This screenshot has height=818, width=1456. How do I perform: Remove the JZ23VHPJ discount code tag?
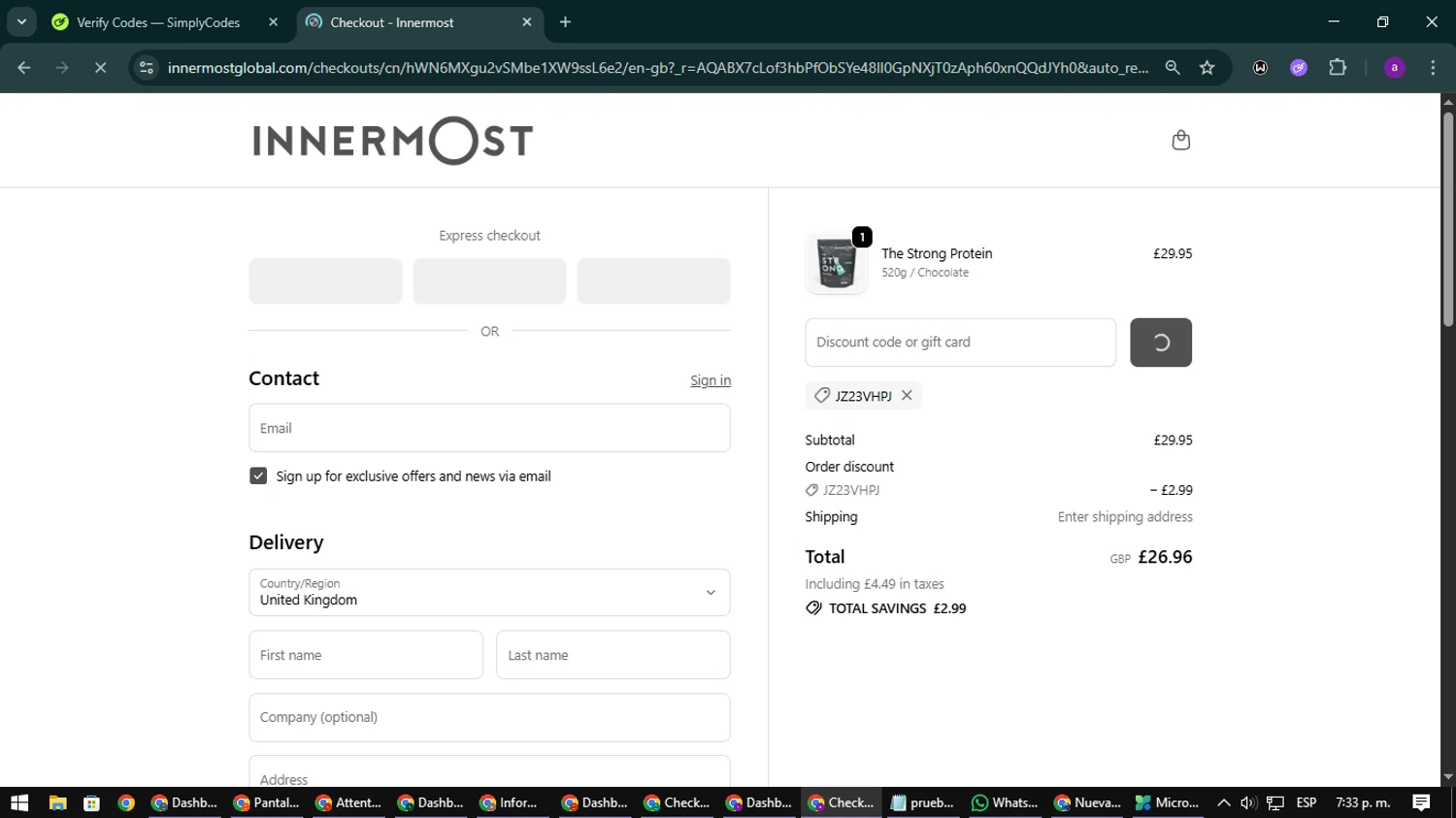point(907,395)
